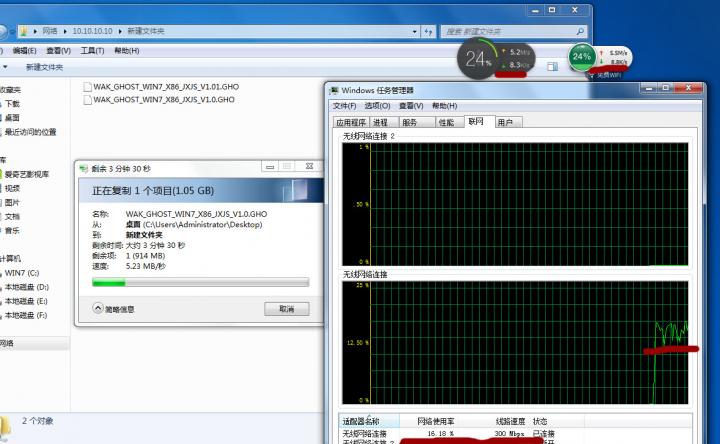Click the green 24% floating ball
The width and height of the screenshot is (720, 444).
[582, 56]
